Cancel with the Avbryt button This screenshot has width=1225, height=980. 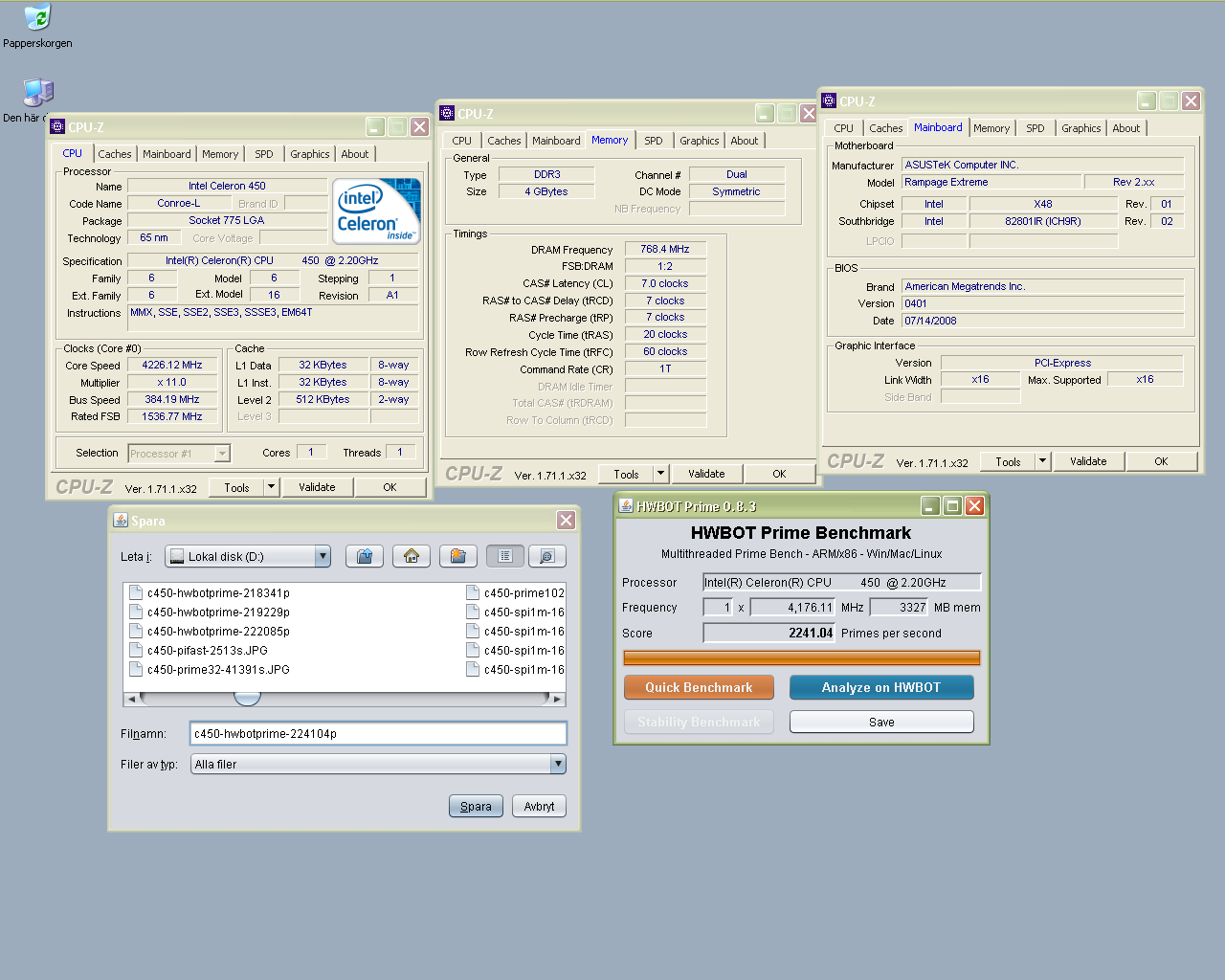pos(539,806)
